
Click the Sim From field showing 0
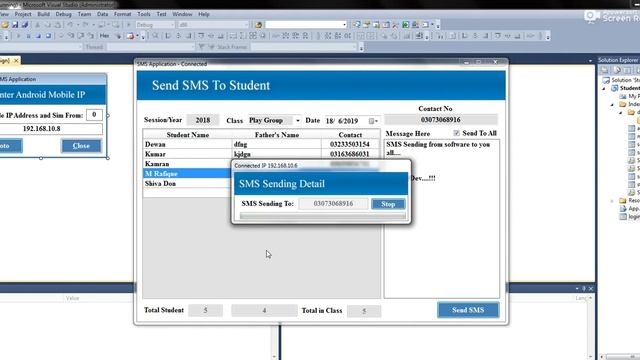pos(94,115)
